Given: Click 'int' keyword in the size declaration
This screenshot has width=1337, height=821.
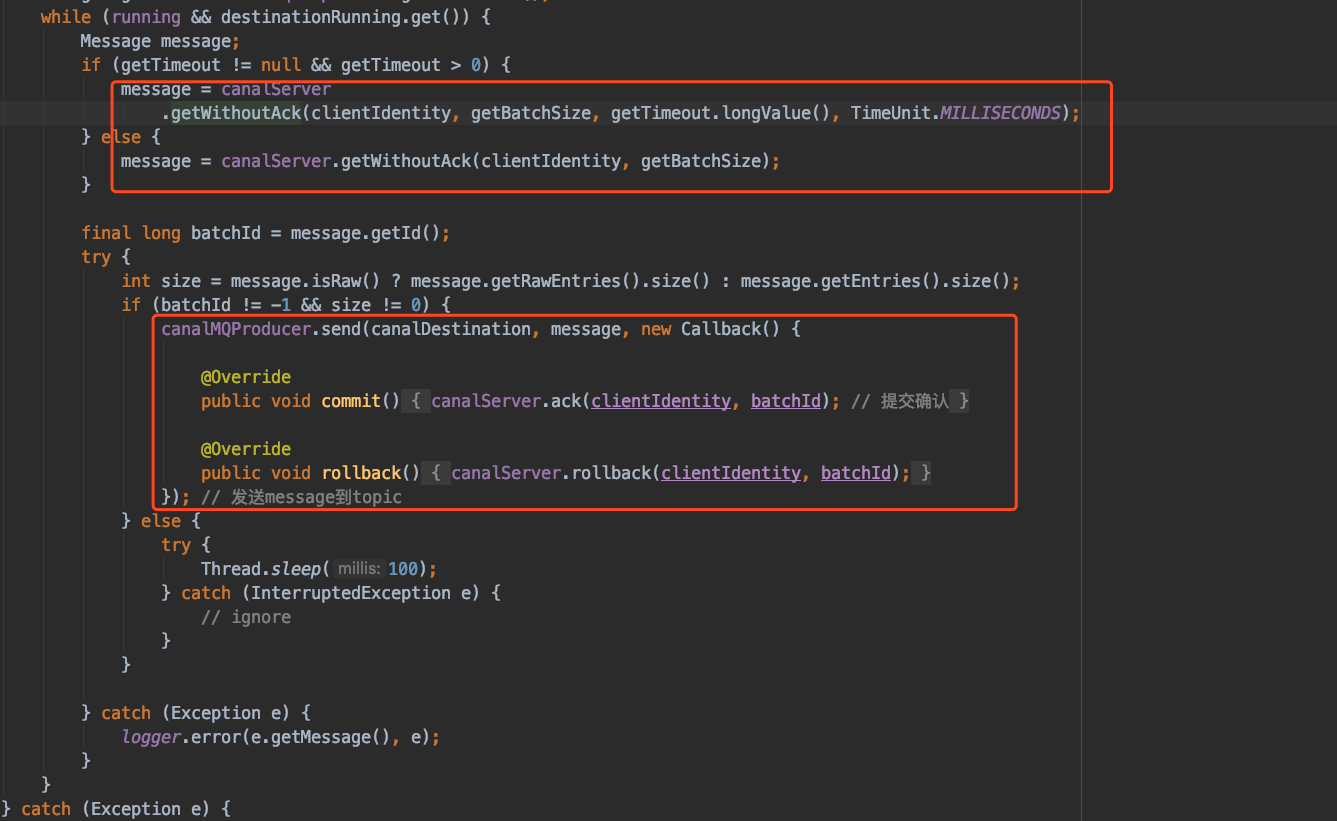Looking at the screenshot, I should (136, 281).
